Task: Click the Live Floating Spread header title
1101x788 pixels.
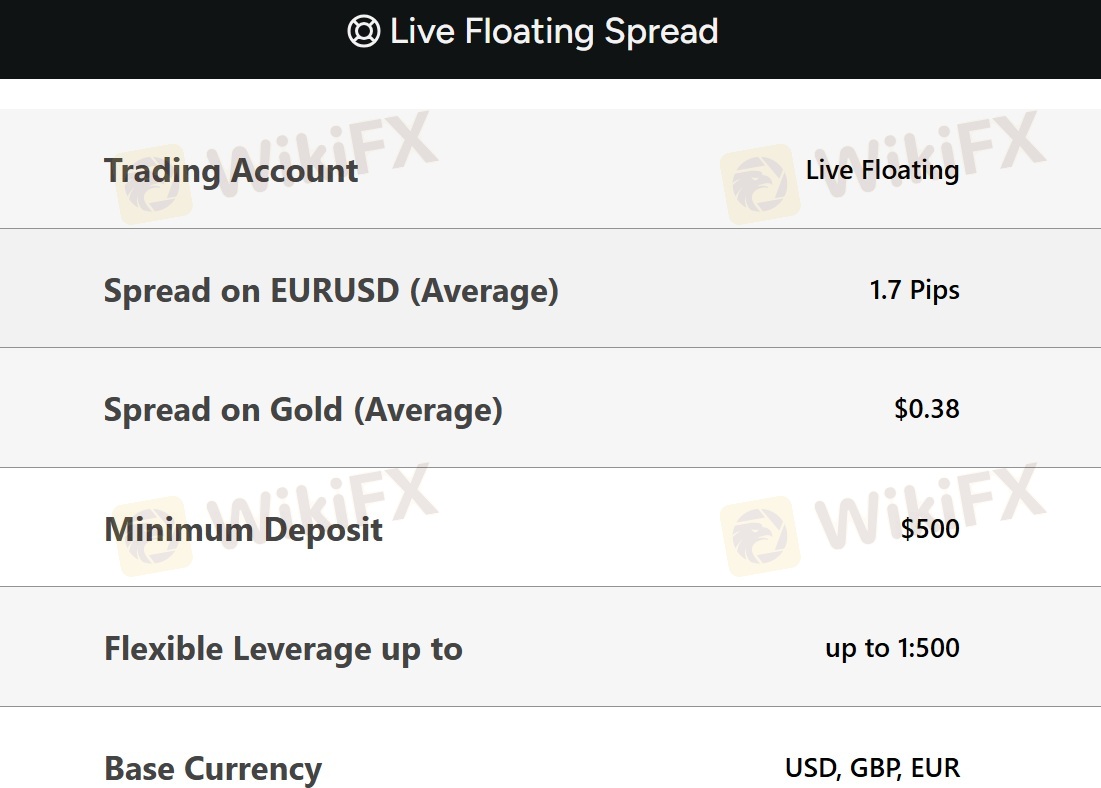Action: 554,32
